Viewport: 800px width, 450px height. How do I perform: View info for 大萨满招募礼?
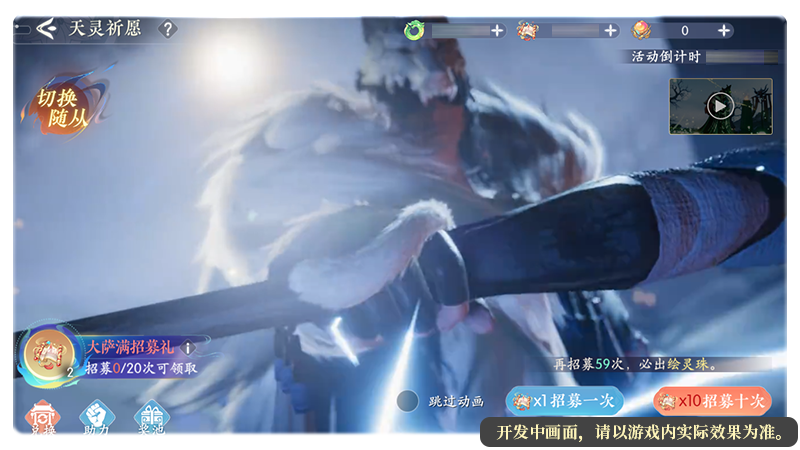tap(188, 348)
